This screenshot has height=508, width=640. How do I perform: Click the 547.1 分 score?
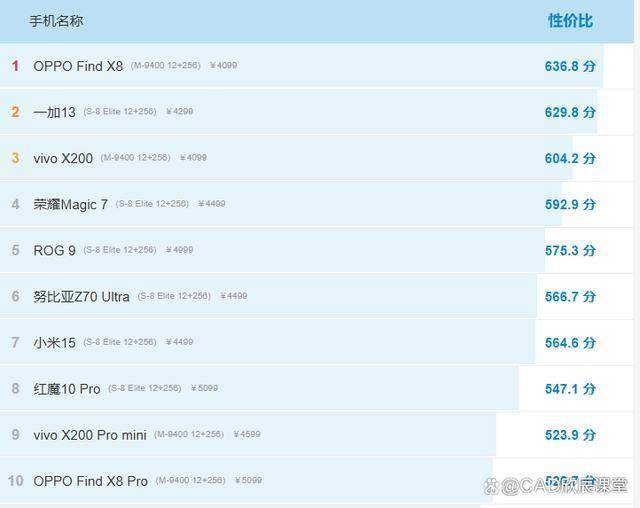point(570,388)
